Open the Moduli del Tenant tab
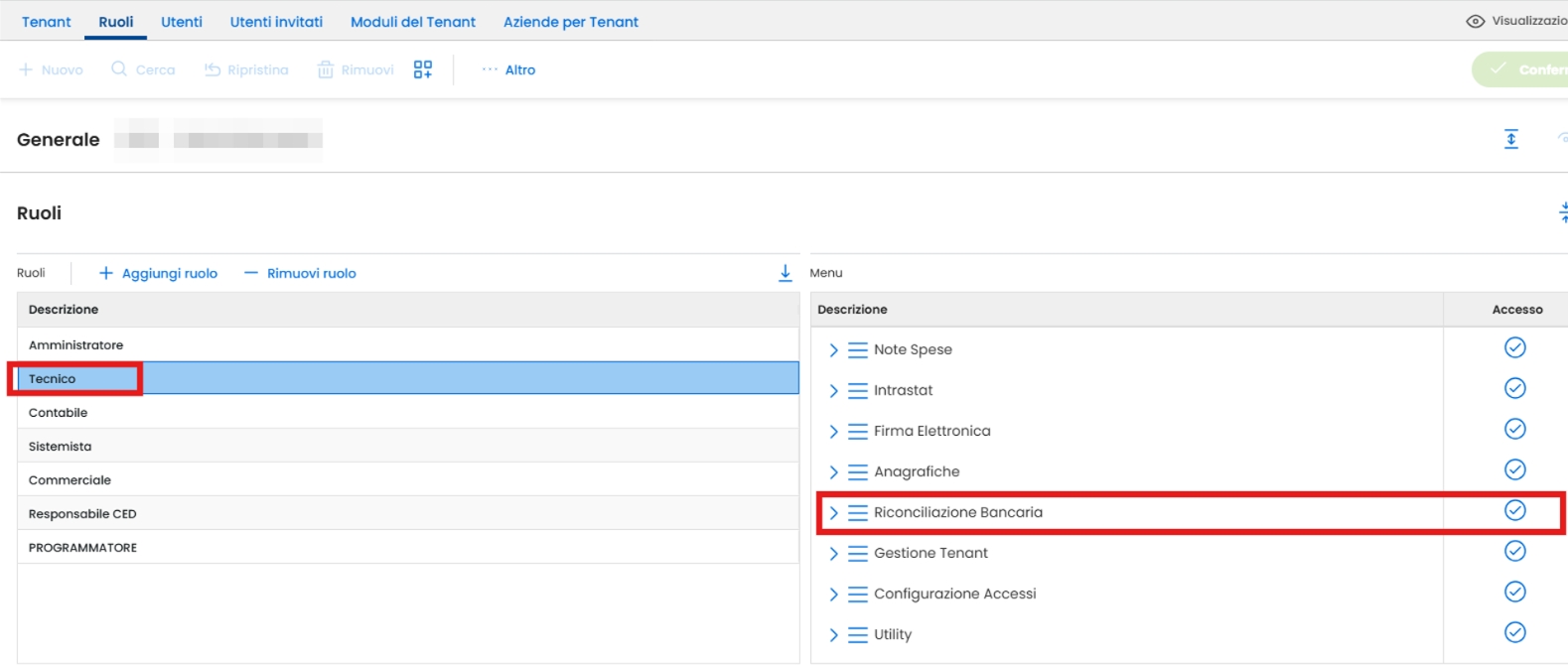Image resolution: width=1568 pixels, height=666 pixels. [412, 22]
